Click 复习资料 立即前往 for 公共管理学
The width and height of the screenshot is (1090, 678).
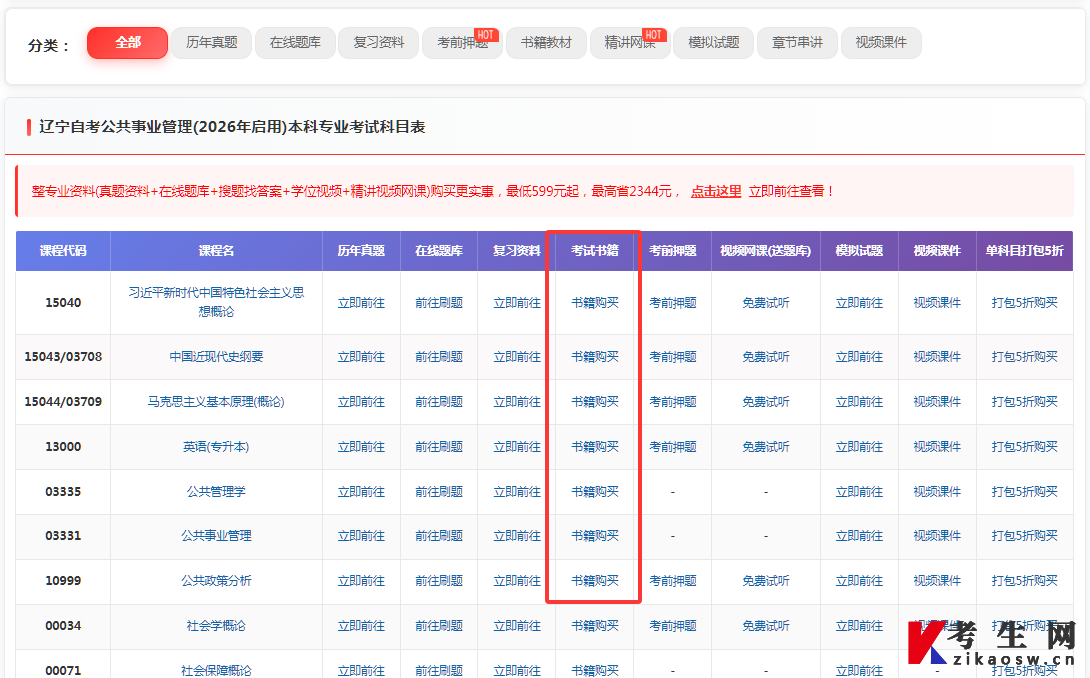517,492
